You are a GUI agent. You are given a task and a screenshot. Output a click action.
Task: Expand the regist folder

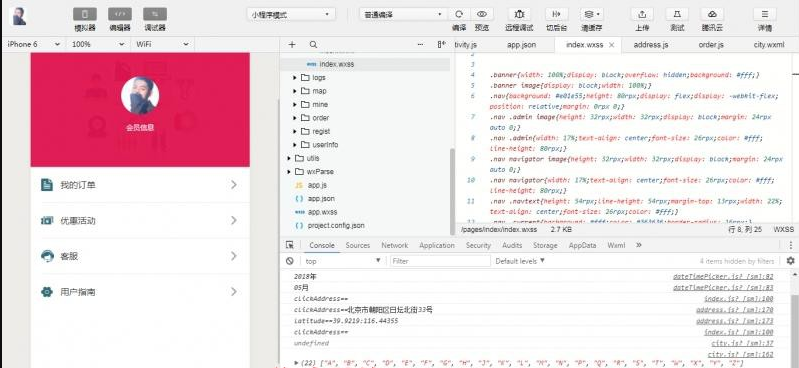coord(295,131)
